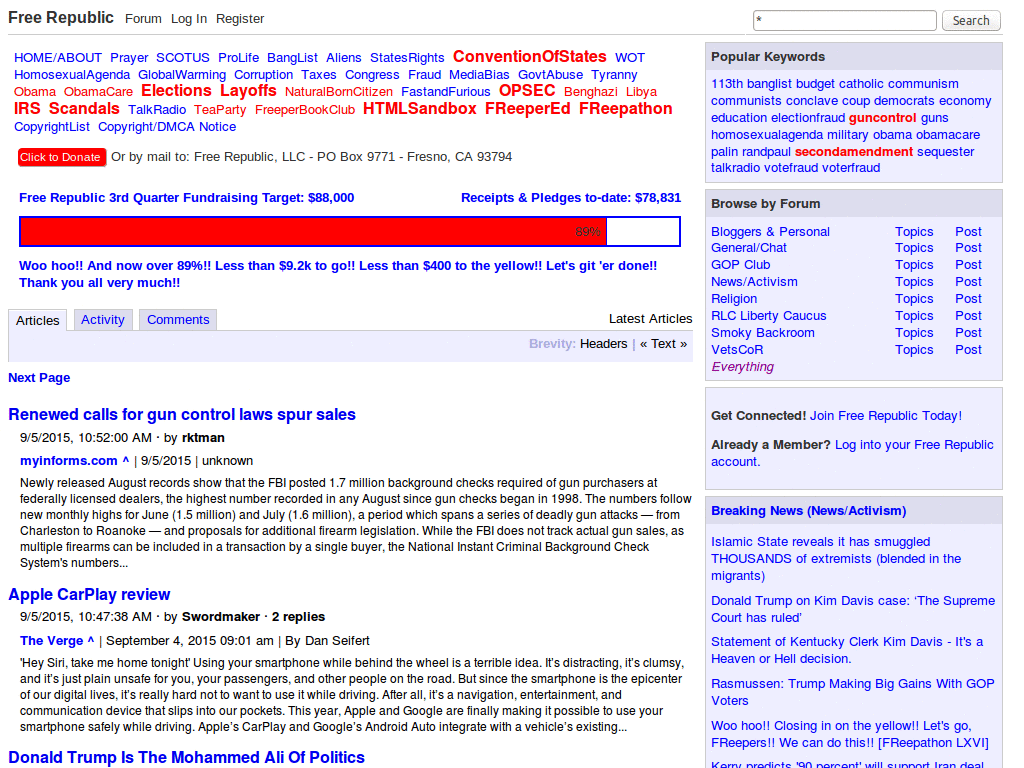
Task: Open the Forum link in header
Action: point(143,19)
